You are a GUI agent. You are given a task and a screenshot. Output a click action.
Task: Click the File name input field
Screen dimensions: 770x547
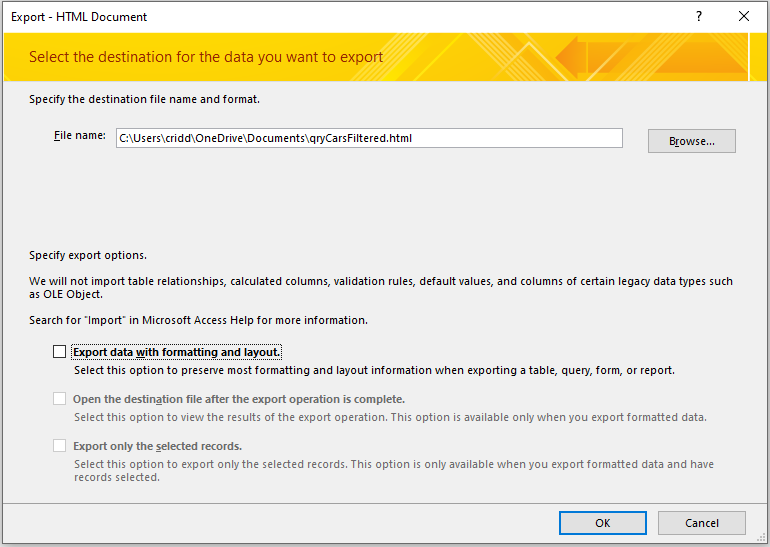[x=369, y=138]
